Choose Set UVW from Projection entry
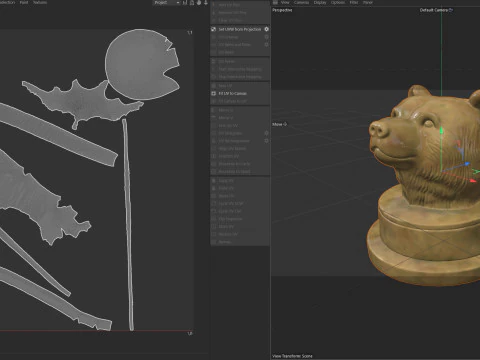Screen dimensions: 480x360 240,29
